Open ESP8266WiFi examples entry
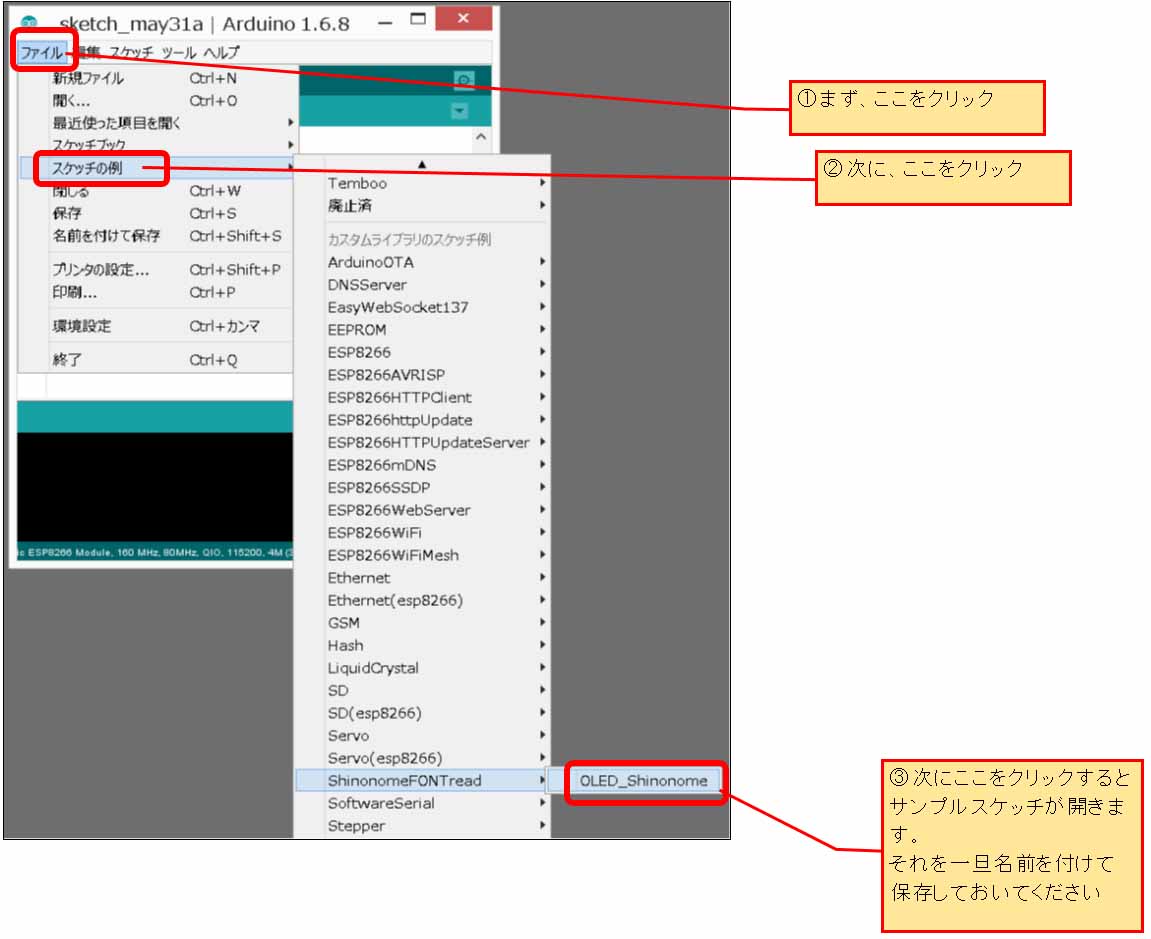 tap(422, 532)
